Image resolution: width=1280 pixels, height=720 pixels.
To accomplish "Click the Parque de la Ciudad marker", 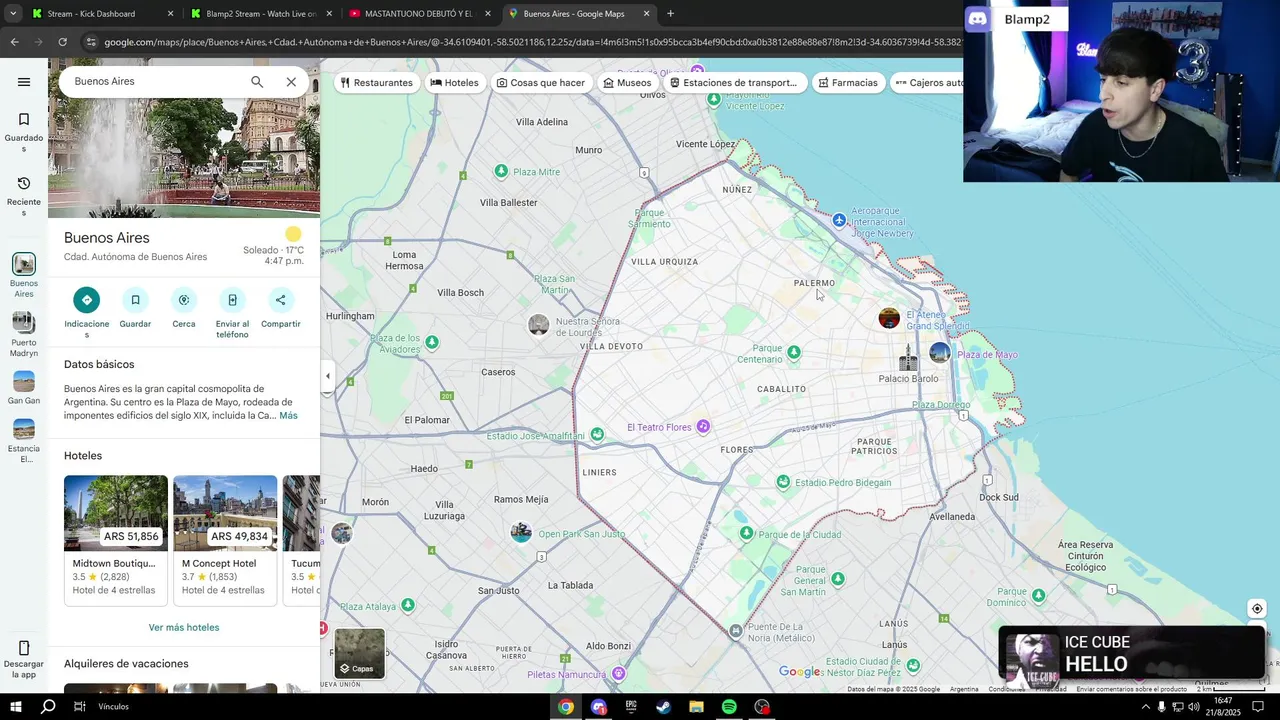I will 746,533.
